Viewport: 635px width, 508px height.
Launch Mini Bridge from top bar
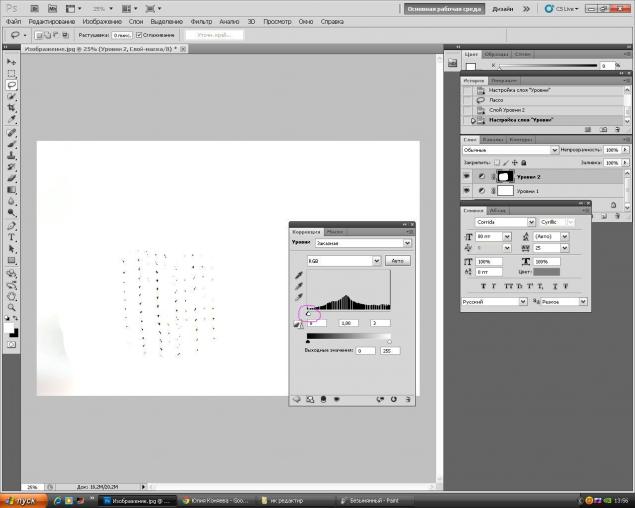(52, 9)
